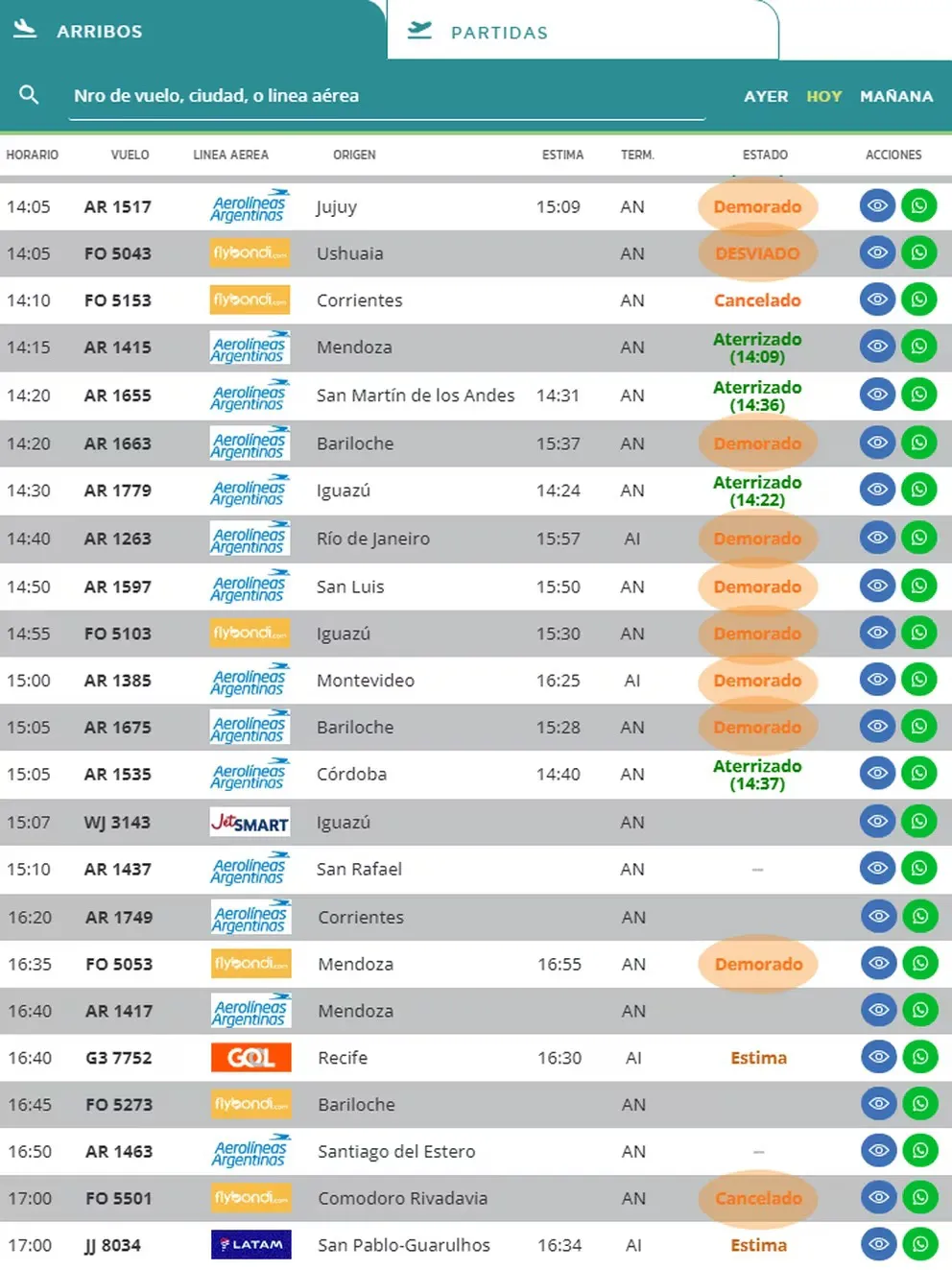
Task: Click the LATAM airline logo
Action: 250,1244
